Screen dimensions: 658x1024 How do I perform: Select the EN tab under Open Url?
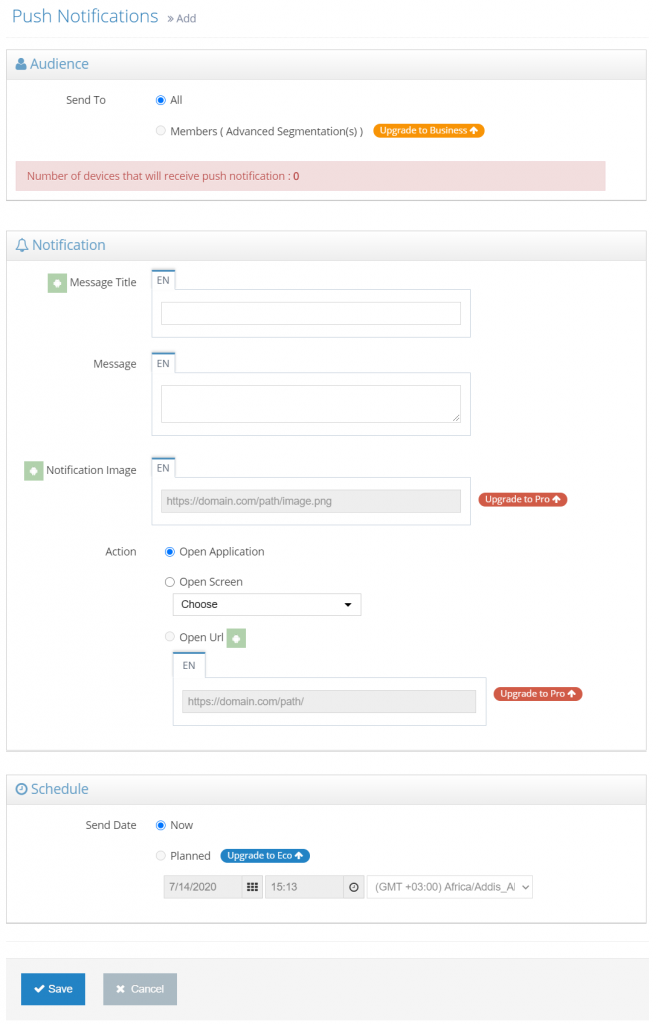click(x=189, y=665)
